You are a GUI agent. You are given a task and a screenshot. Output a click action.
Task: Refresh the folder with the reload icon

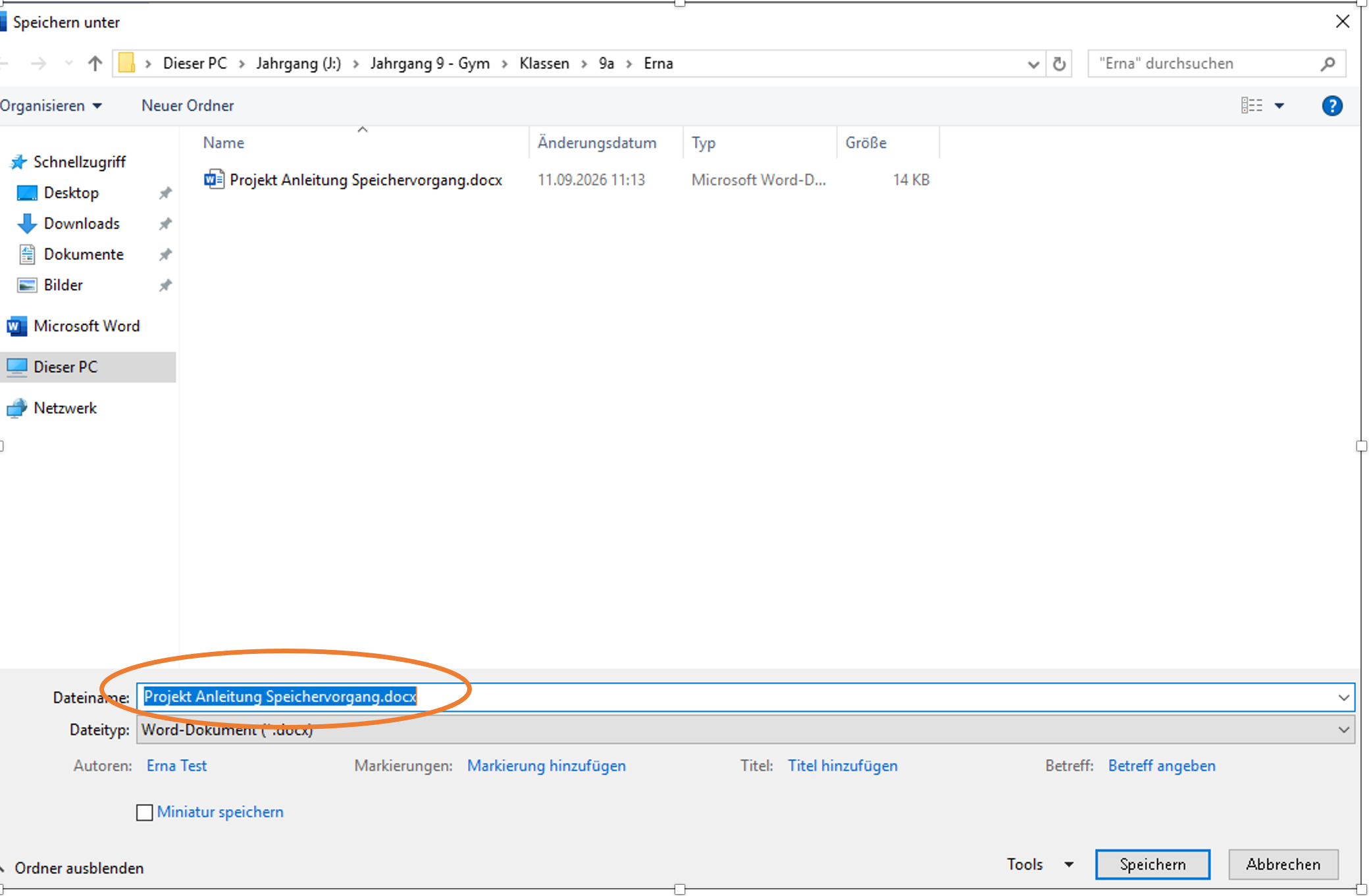click(x=1059, y=64)
